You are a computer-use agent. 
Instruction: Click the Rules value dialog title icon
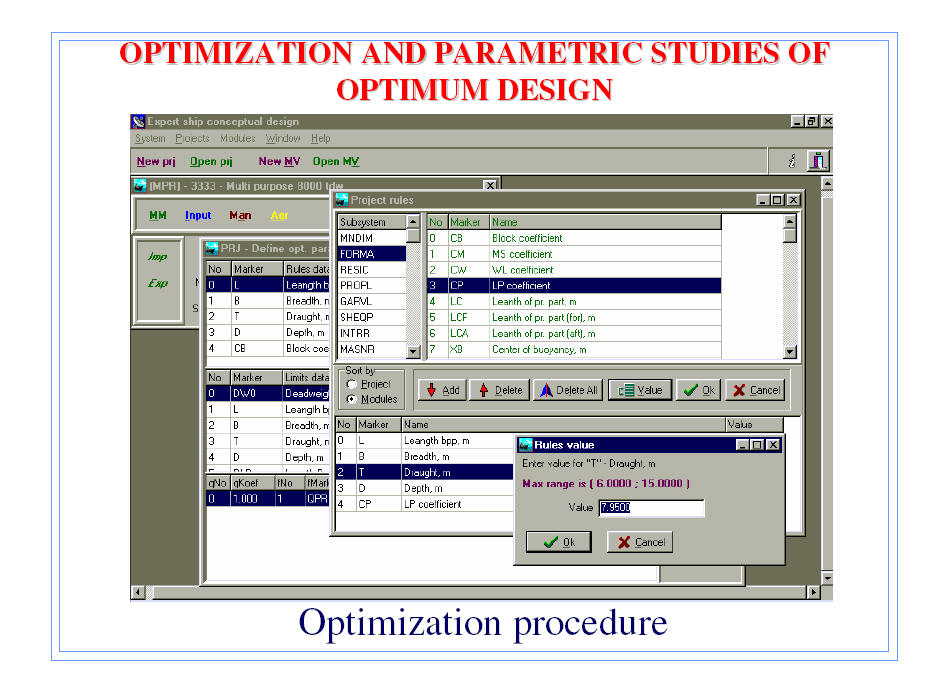[x=525, y=445]
